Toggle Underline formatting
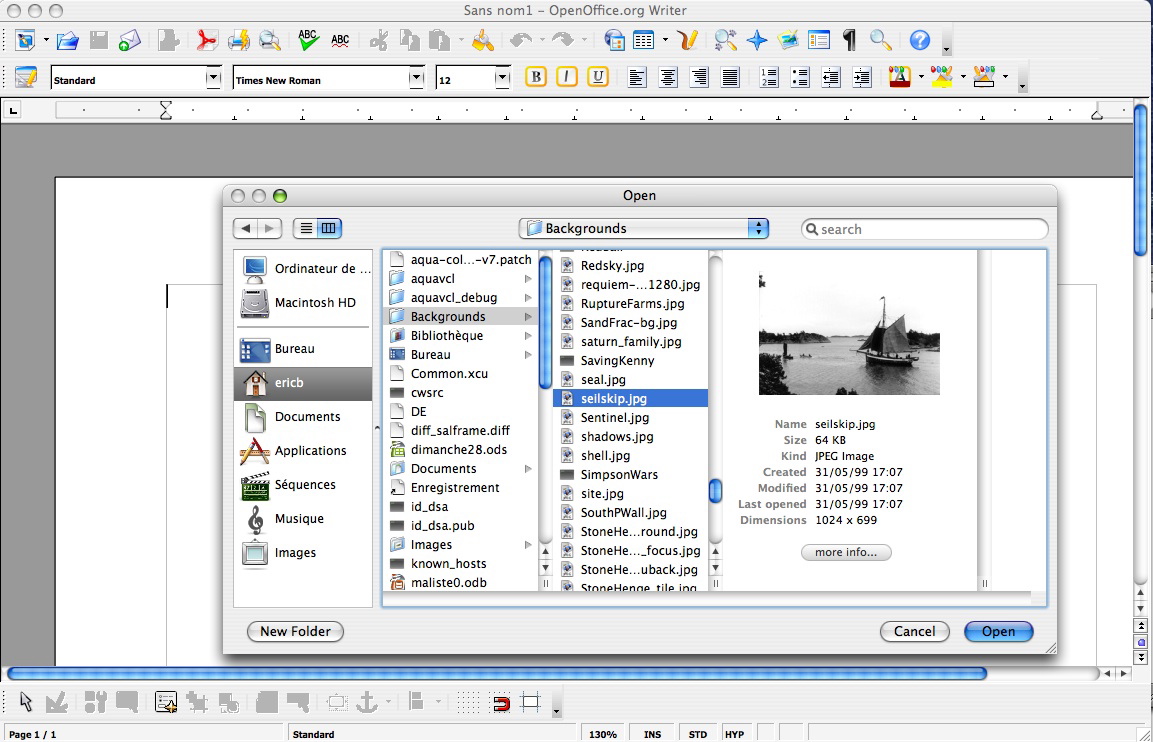1153x742 pixels. 598,76
